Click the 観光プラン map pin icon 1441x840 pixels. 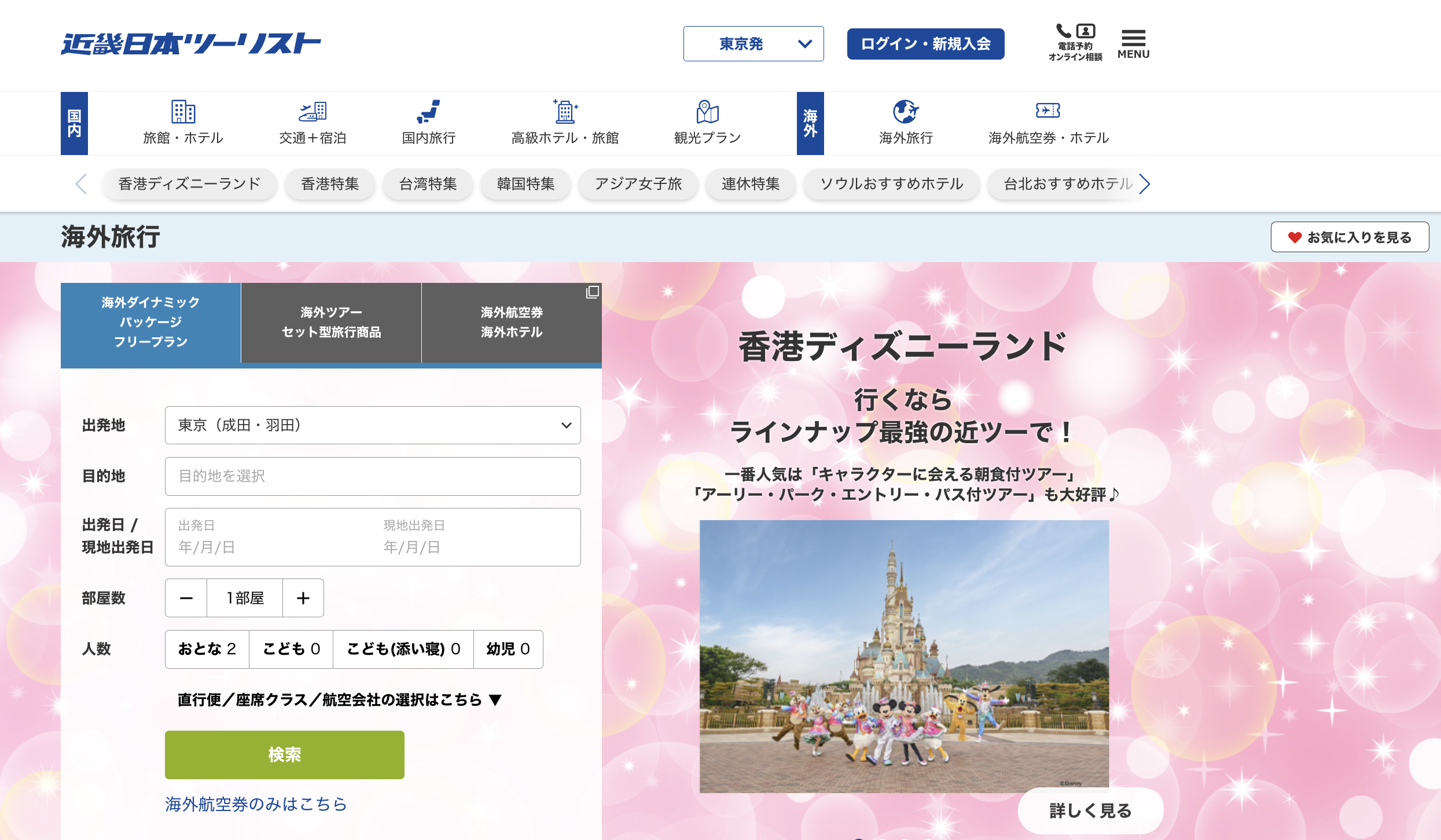707,111
